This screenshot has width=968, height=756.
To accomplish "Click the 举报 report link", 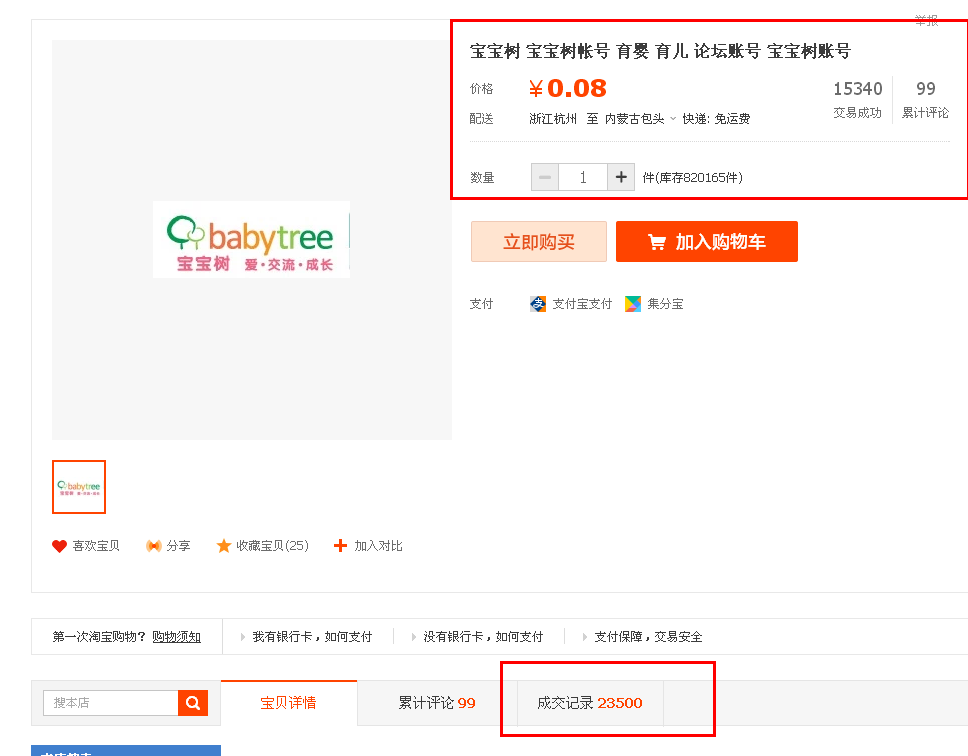I will point(926,21).
